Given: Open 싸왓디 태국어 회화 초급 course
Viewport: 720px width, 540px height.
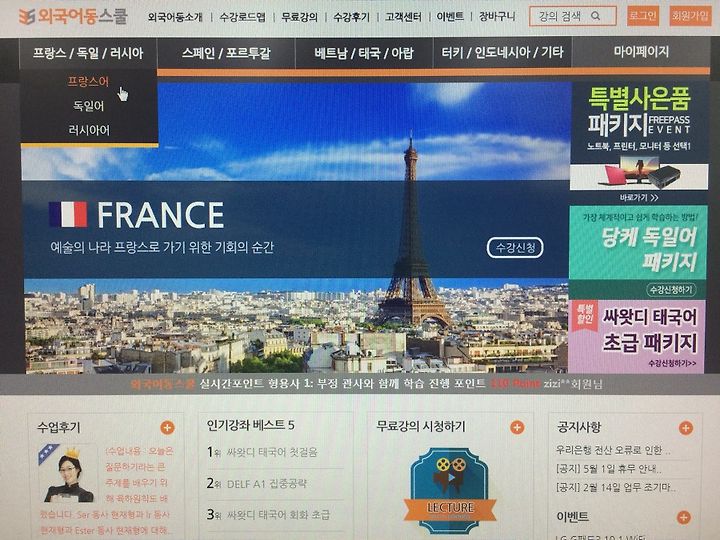Looking at the screenshot, I should click(278, 515).
